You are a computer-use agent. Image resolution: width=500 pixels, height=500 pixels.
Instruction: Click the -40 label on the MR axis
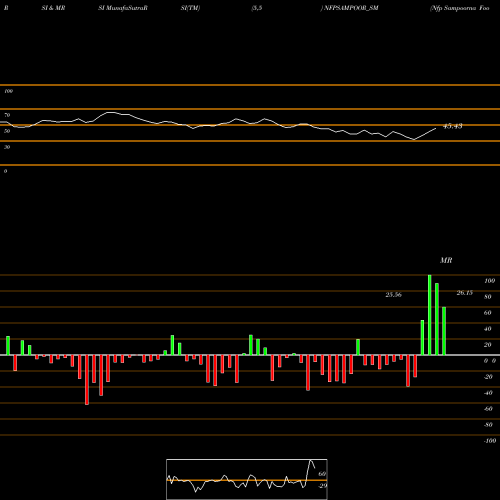(x=488, y=393)
